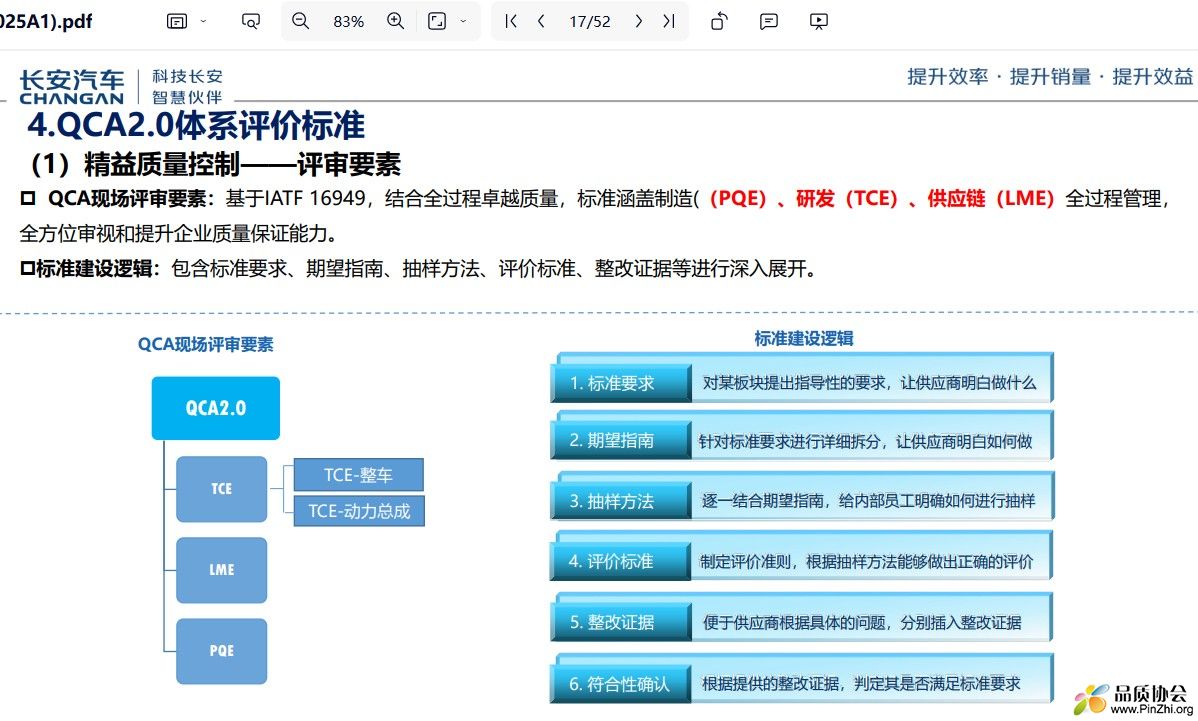Click the 4.QCA2.0体系评价标准 heading
This screenshot has width=1198, height=721.
click(196, 125)
